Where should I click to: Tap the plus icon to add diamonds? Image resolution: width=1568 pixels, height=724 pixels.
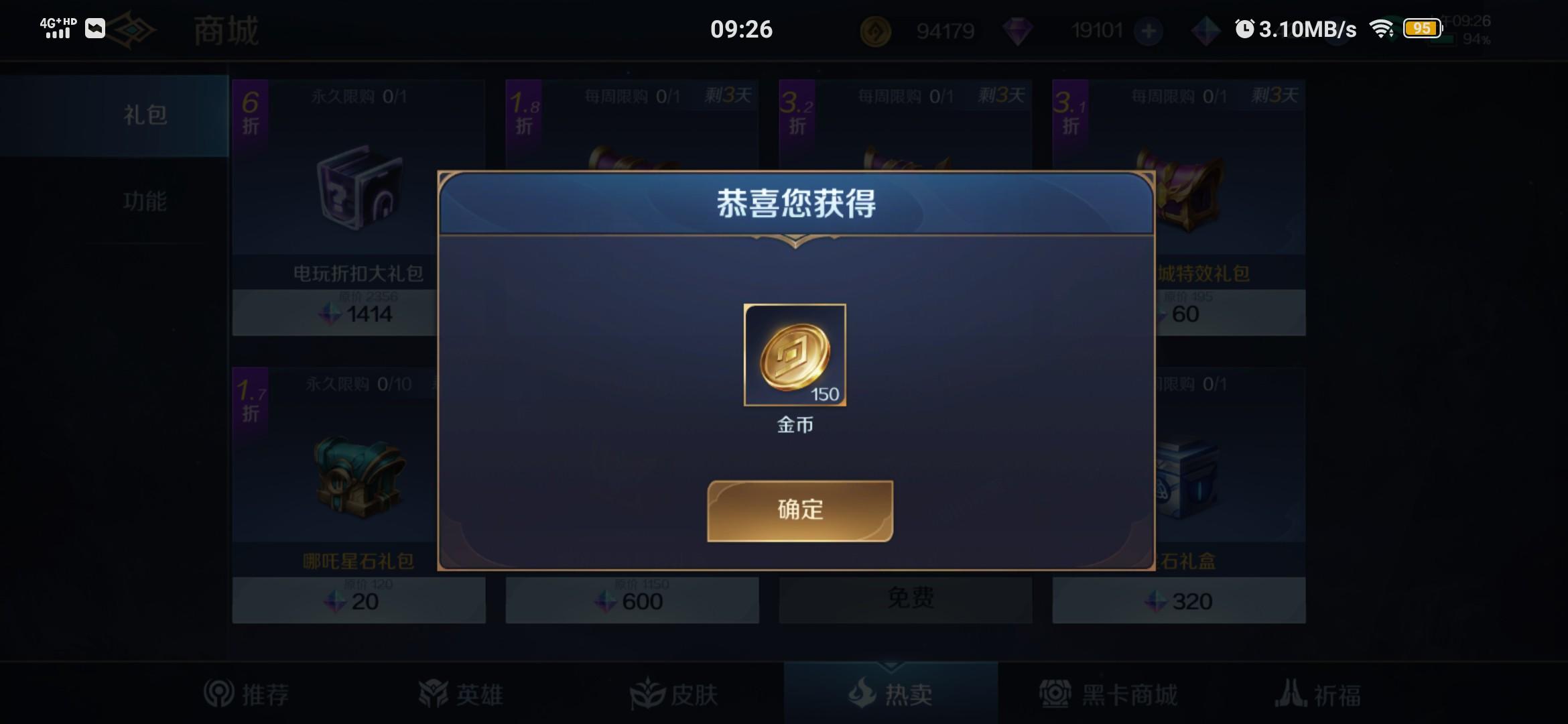pyautogui.click(x=1148, y=31)
